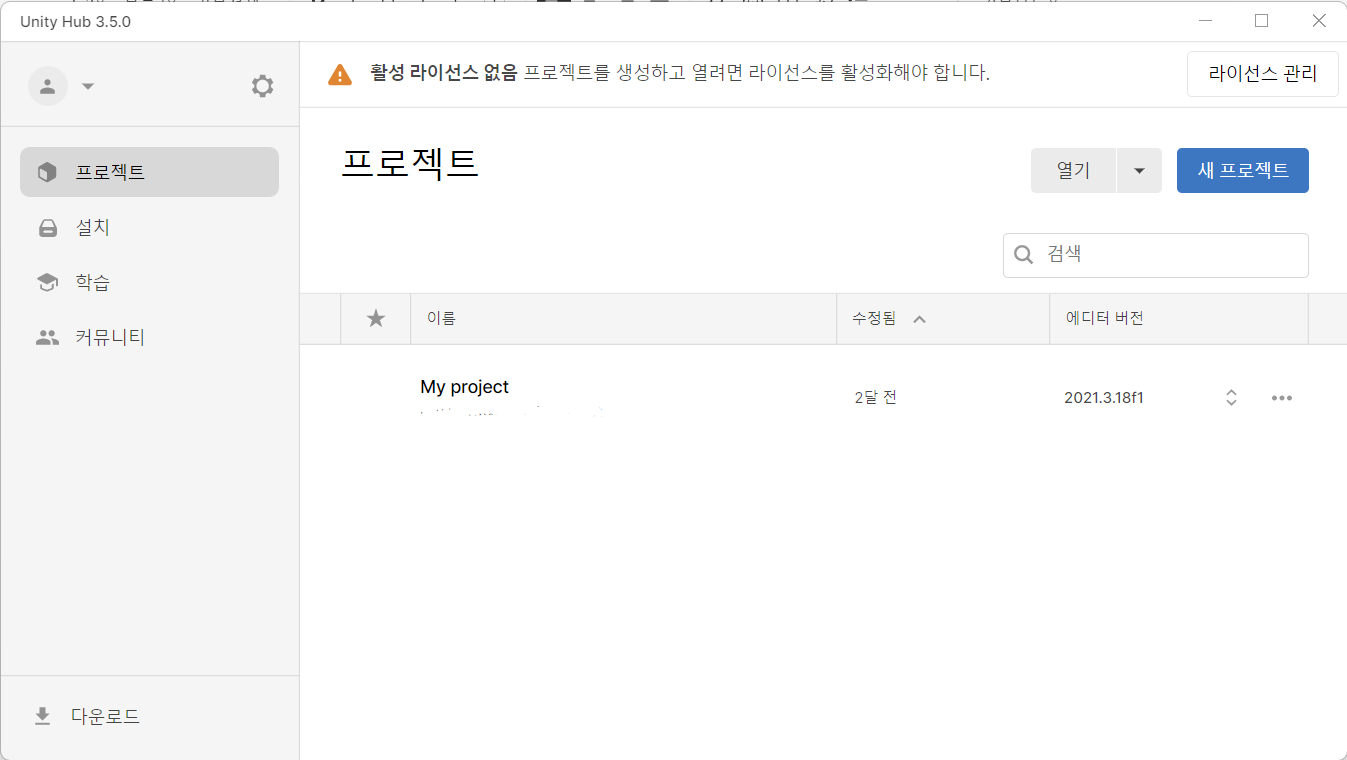Sort by the star favorites column
This screenshot has height=760, width=1347.
(x=376, y=319)
